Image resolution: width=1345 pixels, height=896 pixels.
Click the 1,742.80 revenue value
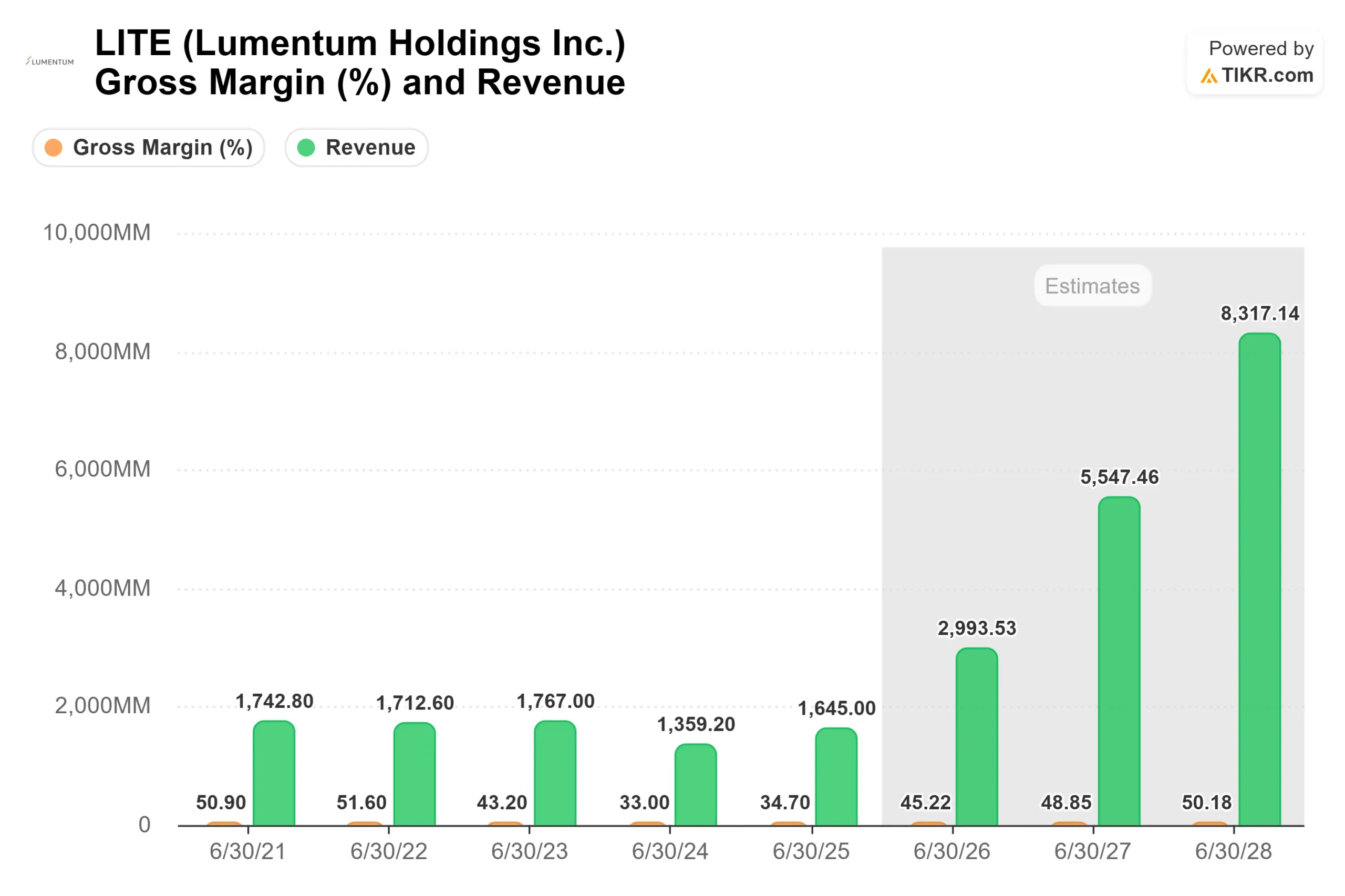[274, 701]
